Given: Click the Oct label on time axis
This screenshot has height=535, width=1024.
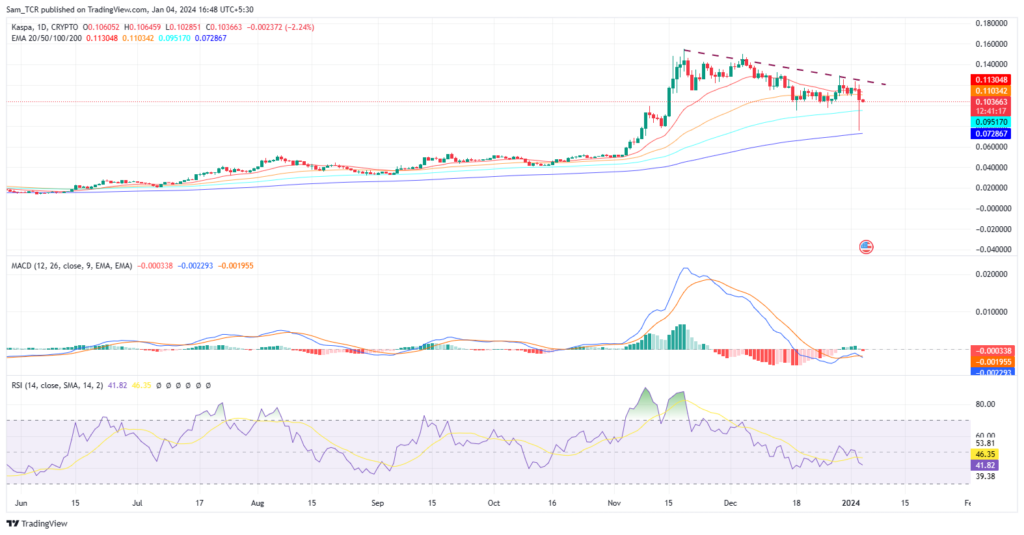Looking at the screenshot, I should tap(494, 504).
